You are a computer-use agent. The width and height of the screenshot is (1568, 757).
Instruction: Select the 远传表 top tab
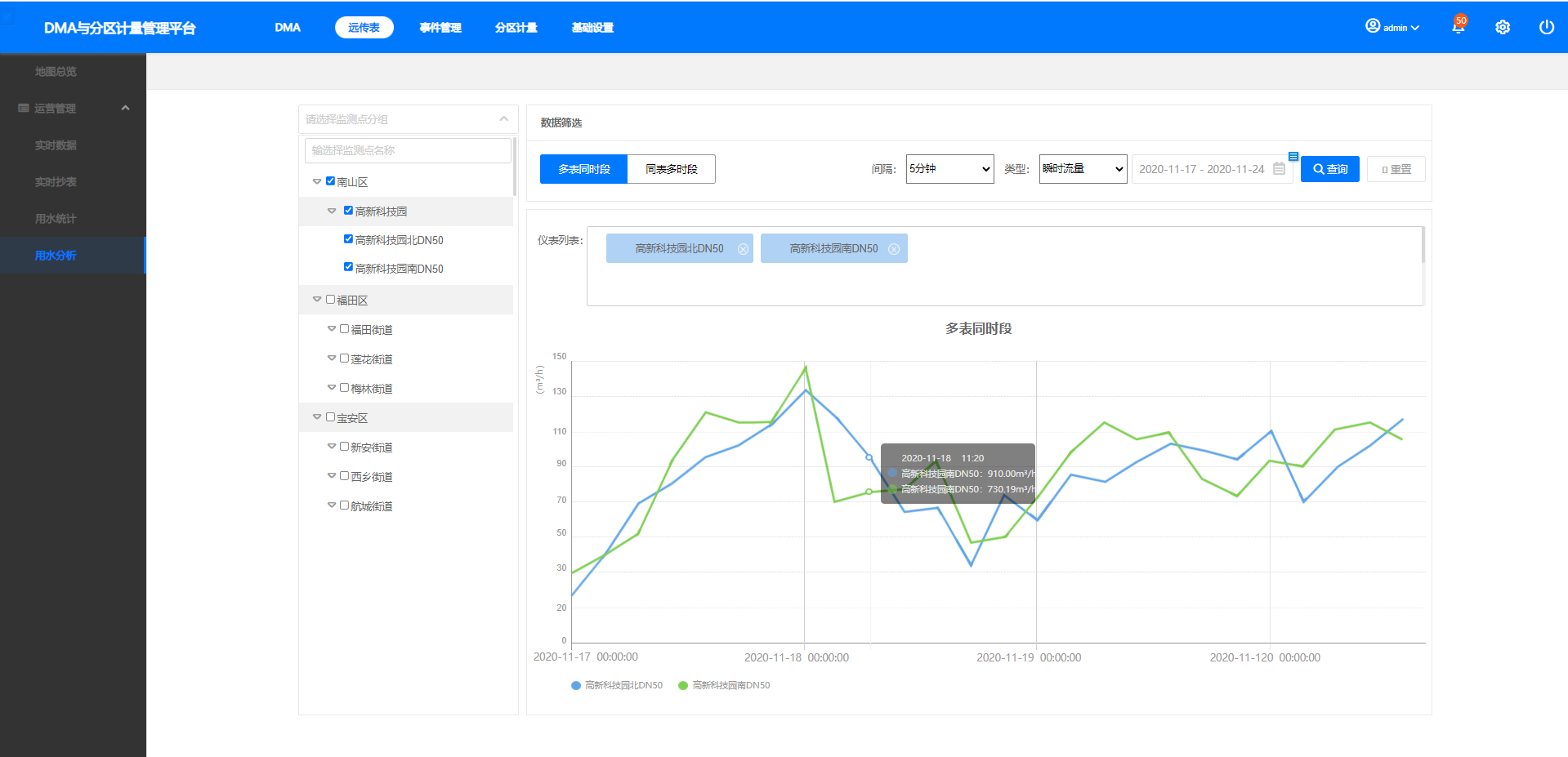pyautogui.click(x=364, y=28)
